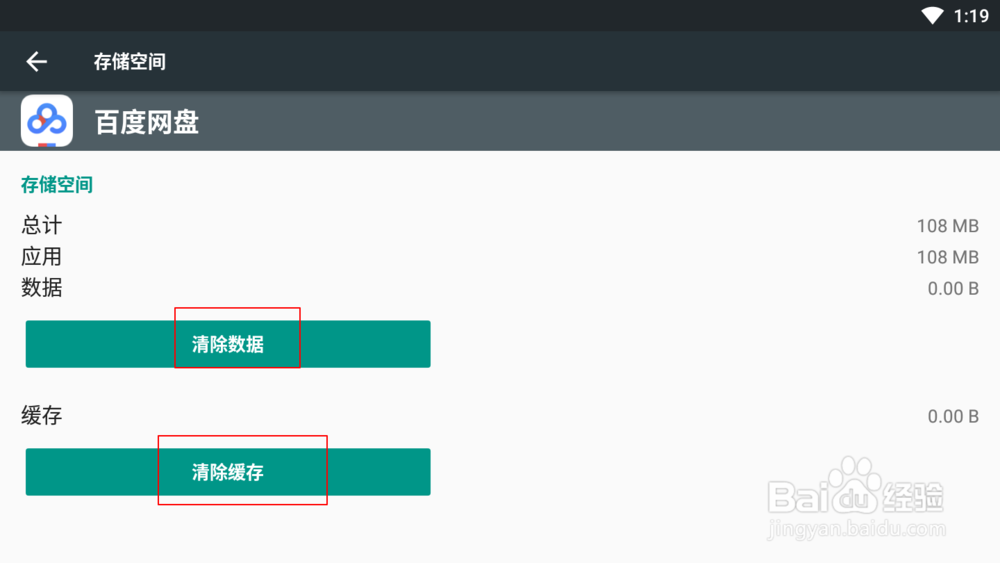Click the 清除缓存 button
This screenshot has height=563, width=1000.
click(x=228, y=472)
